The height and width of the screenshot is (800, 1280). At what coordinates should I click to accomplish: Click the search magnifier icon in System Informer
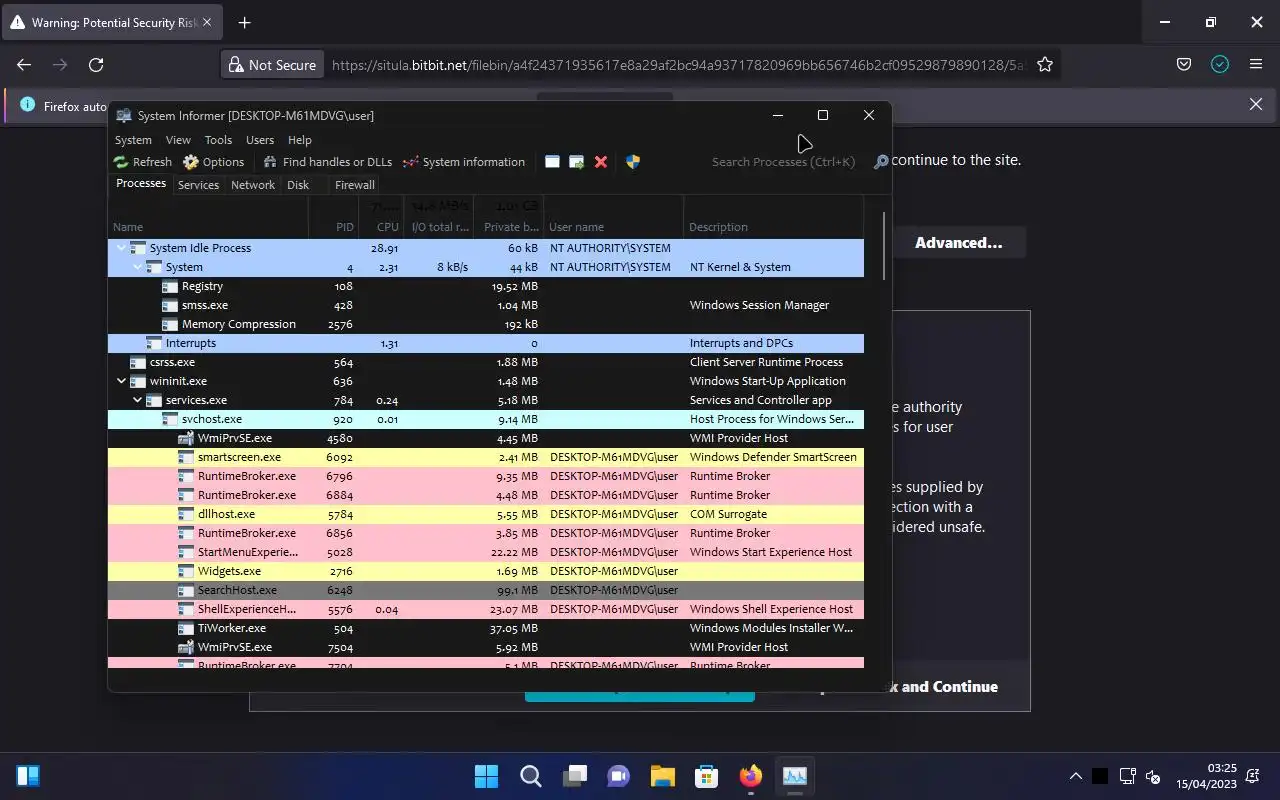(881, 162)
